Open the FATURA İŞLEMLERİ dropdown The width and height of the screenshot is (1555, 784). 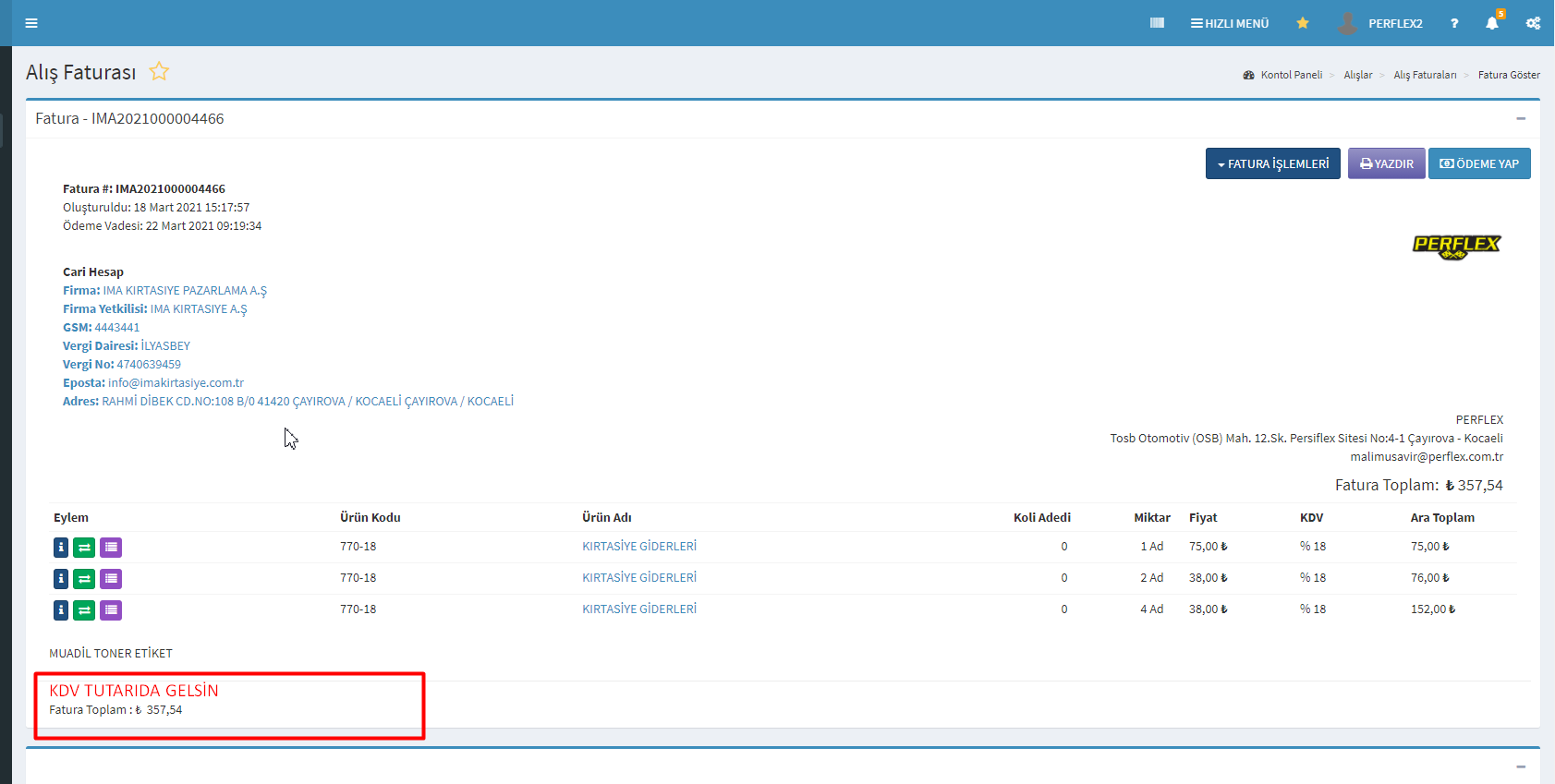1272,163
